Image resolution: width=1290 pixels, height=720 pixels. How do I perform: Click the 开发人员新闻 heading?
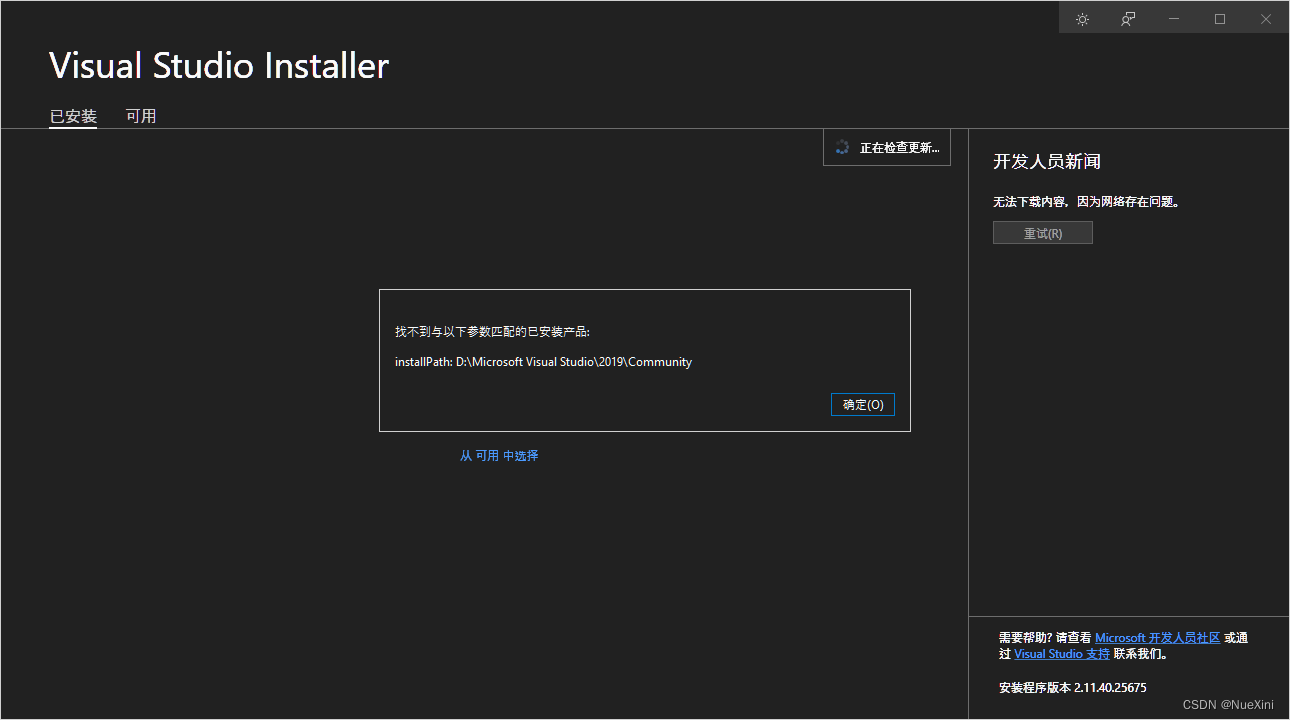coord(1047,162)
